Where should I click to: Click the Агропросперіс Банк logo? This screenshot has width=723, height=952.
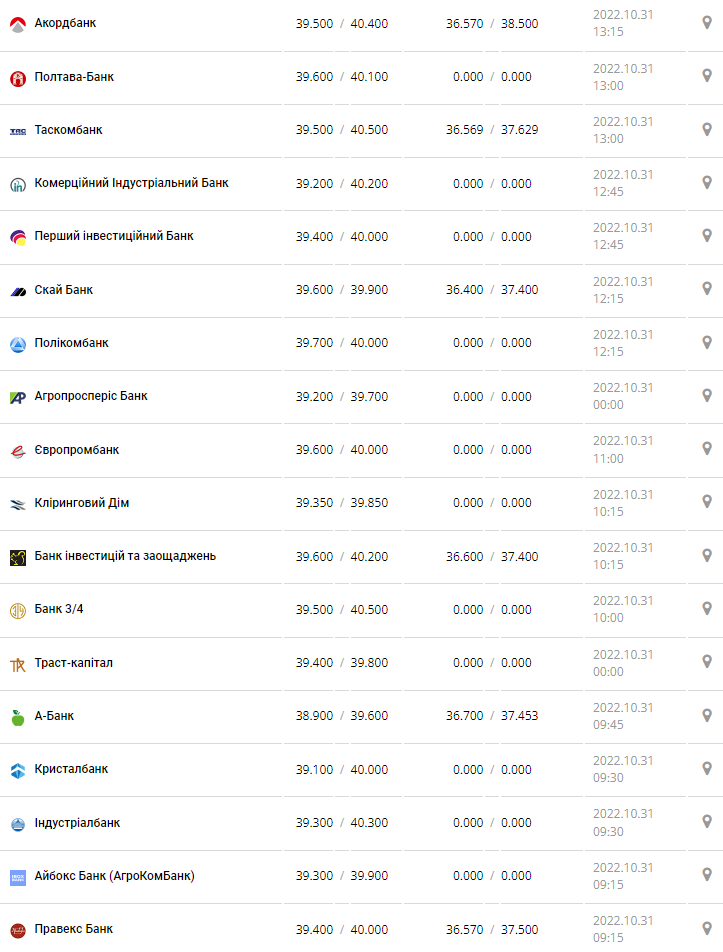coord(17,397)
